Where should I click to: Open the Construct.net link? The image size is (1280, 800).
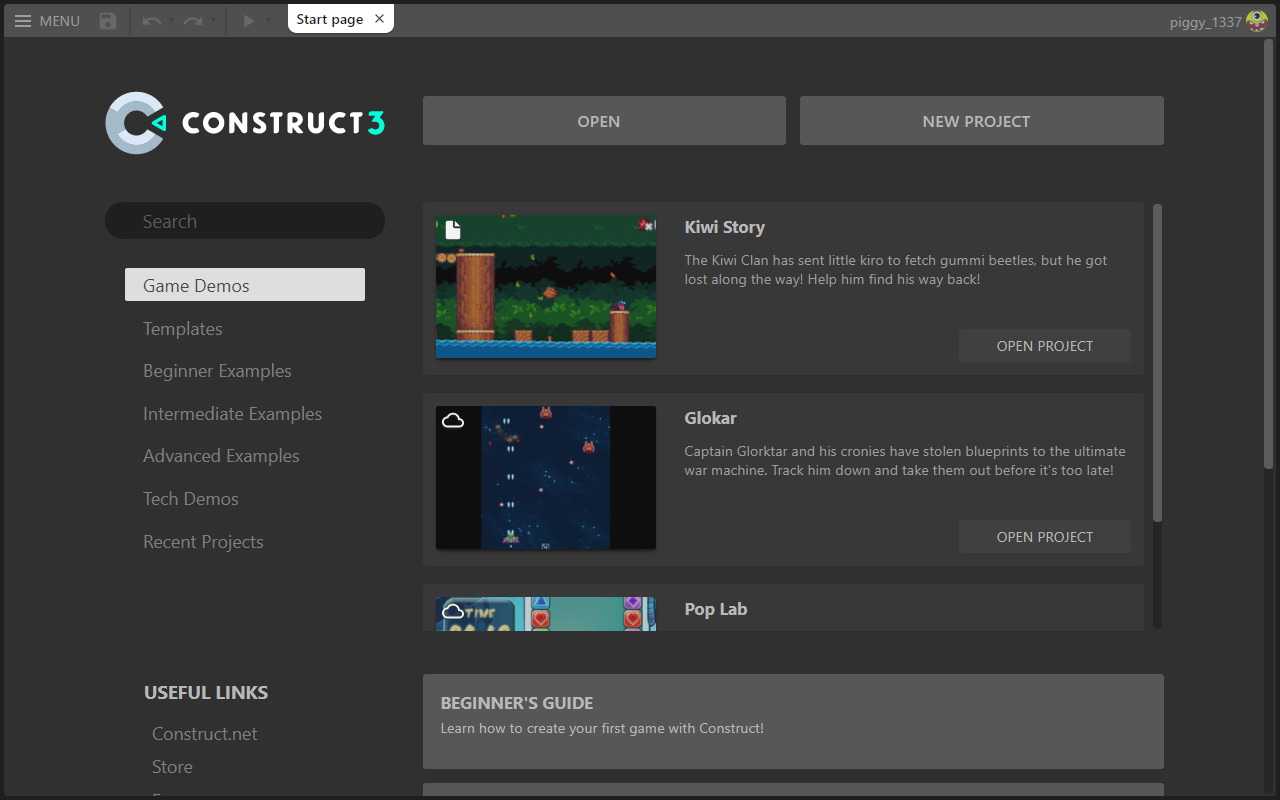[205, 733]
